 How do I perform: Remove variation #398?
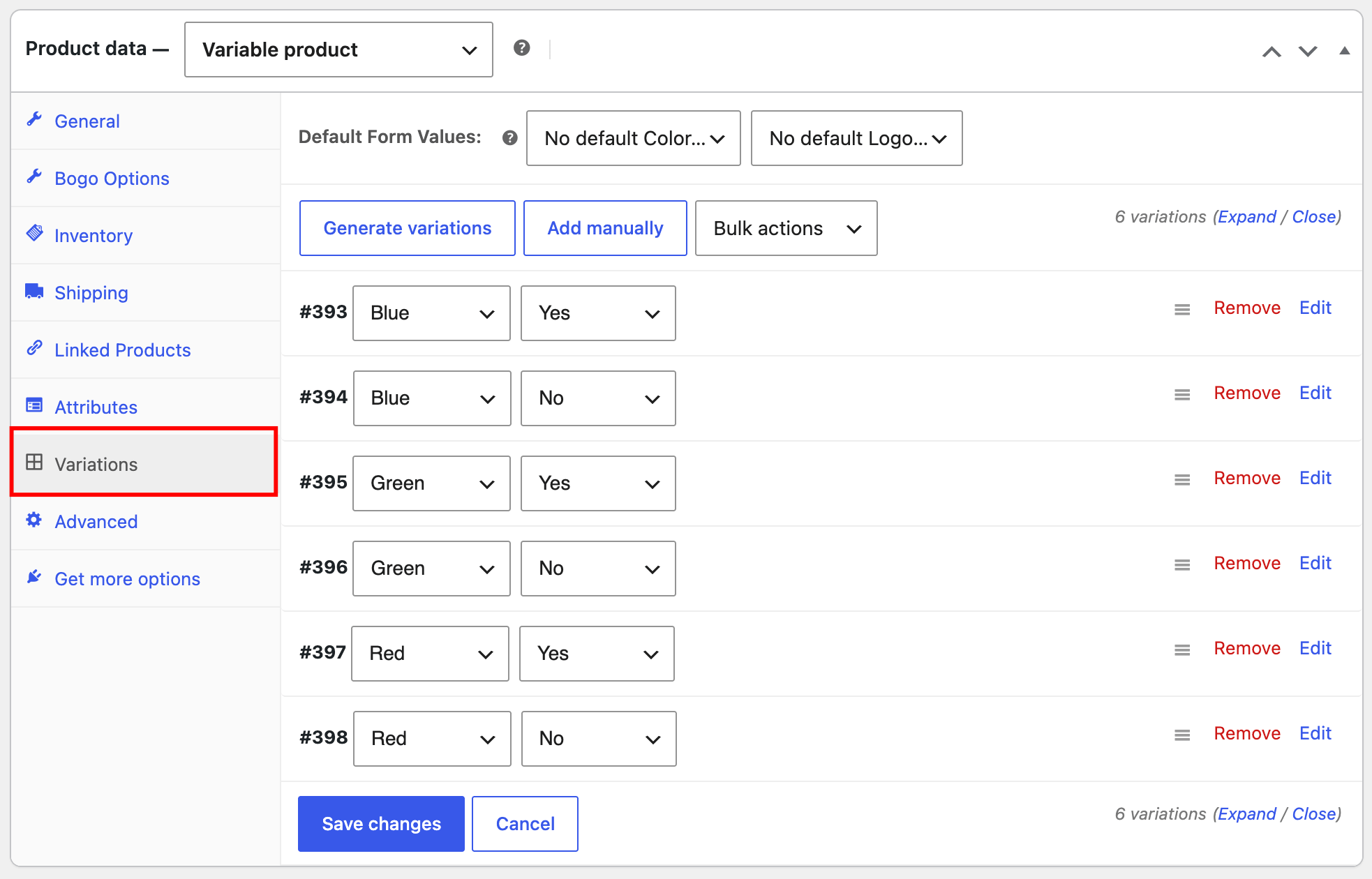(1247, 733)
